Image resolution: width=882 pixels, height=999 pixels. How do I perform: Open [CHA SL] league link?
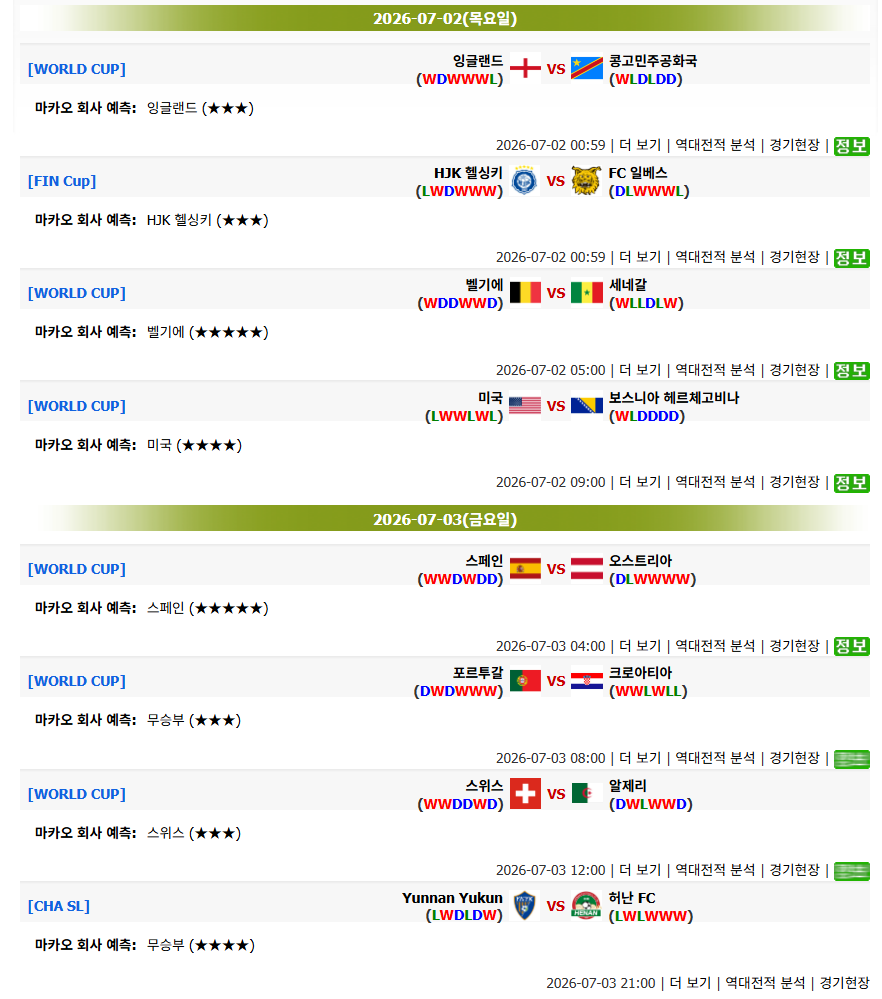[59, 906]
